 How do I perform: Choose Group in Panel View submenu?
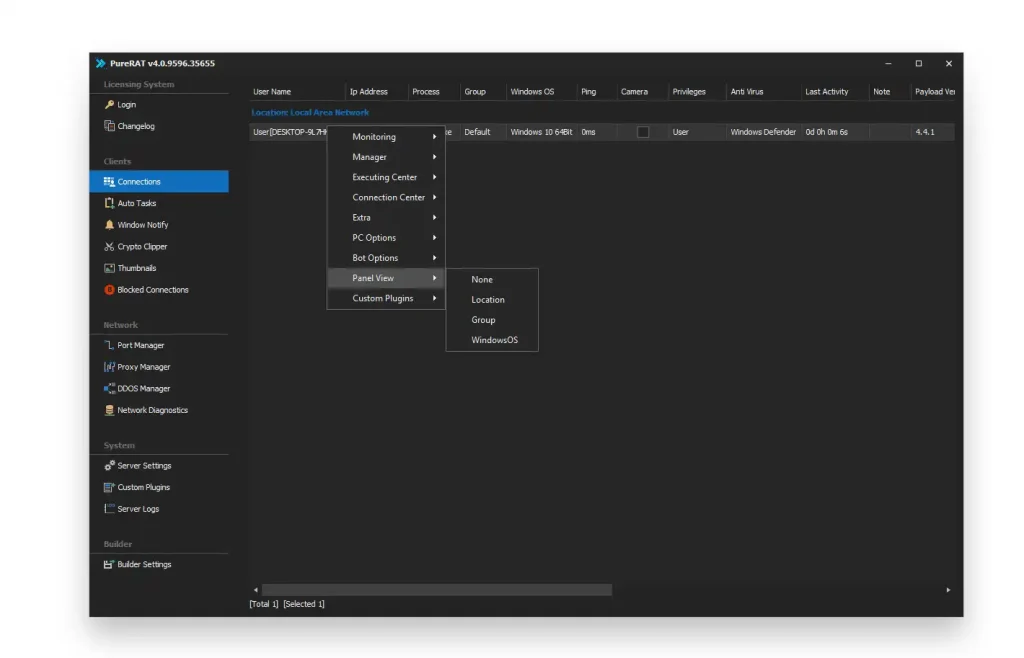point(484,320)
